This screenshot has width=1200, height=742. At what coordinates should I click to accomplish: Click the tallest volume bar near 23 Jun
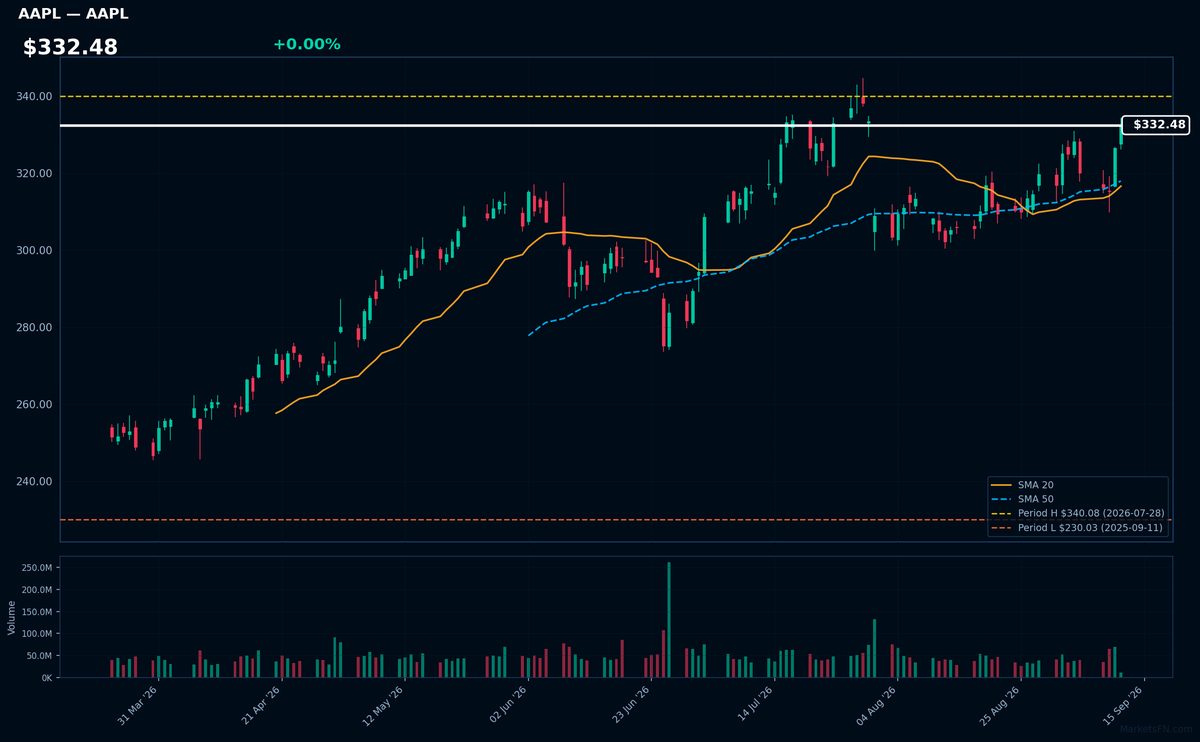(x=669, y=620)
